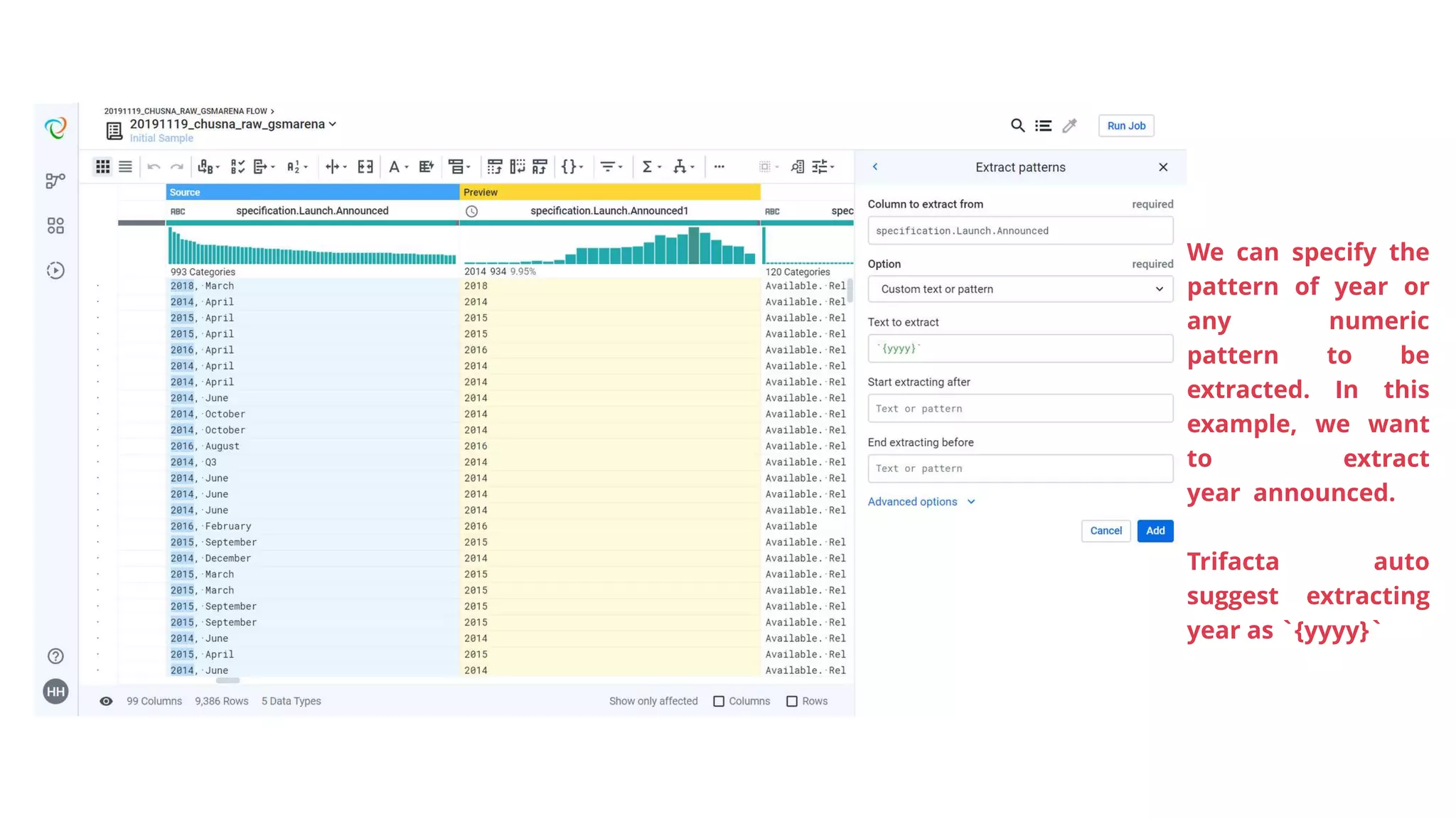Click the Start extracting after field
1456x819 pixels.
[x=1020, y=409]
